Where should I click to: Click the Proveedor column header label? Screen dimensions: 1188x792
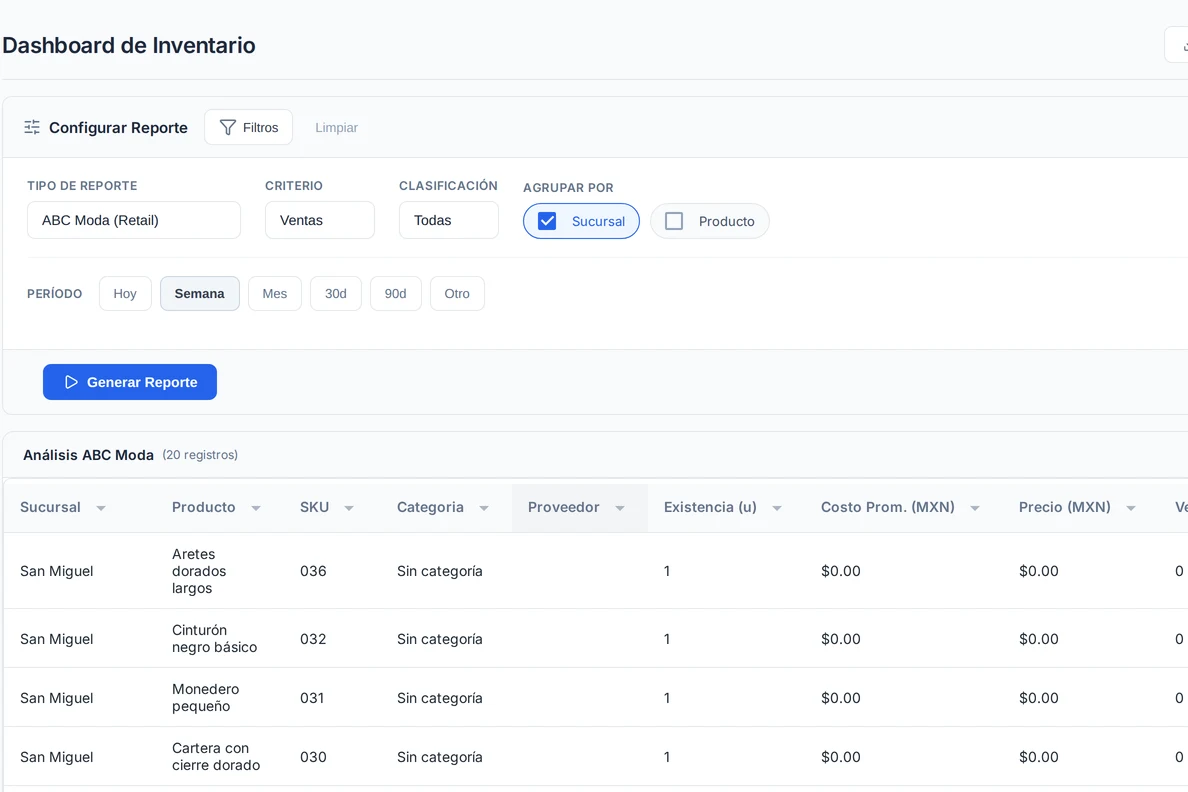tap(564, 507)
